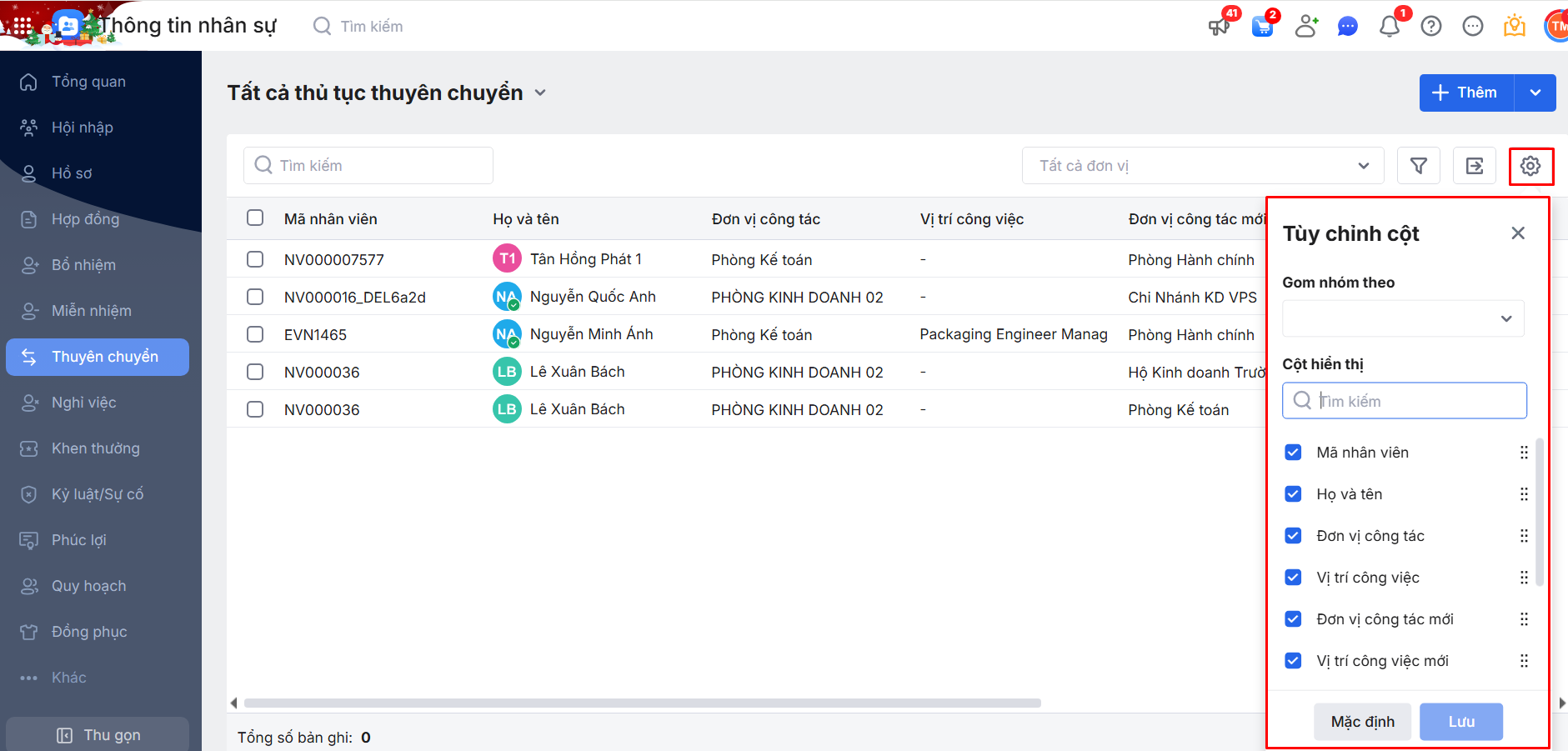The image size is (1568, 751).
Task: Save column settings with Lưu button
Action: (x=1460, y=722)
